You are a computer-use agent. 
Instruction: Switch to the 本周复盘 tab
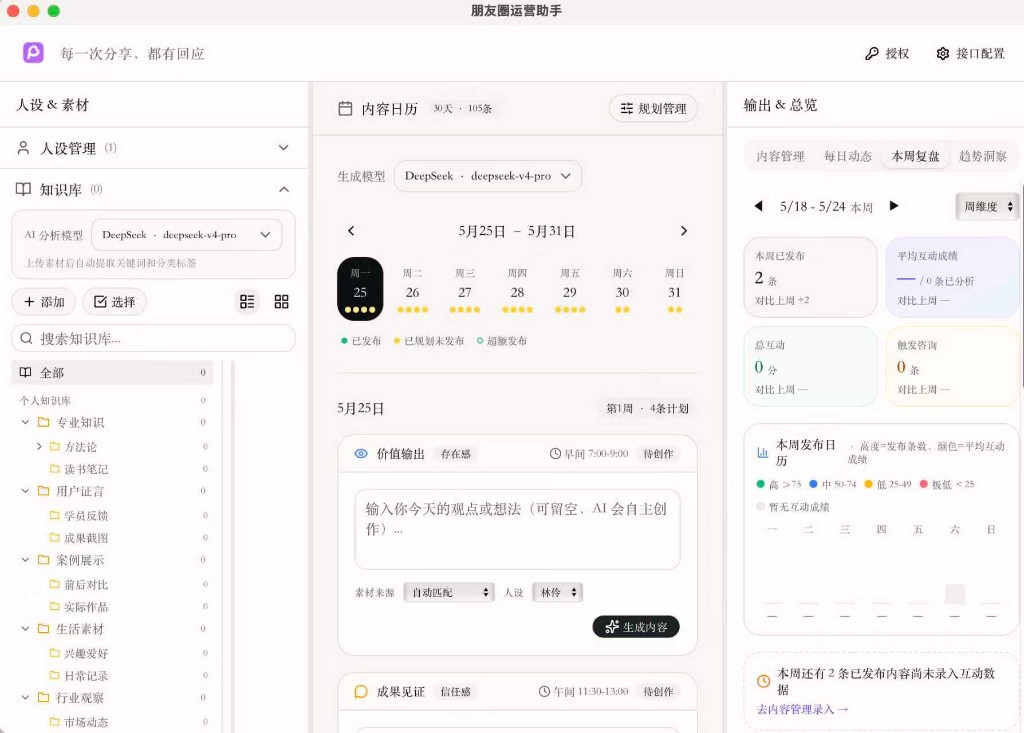[x=915, y=156]
